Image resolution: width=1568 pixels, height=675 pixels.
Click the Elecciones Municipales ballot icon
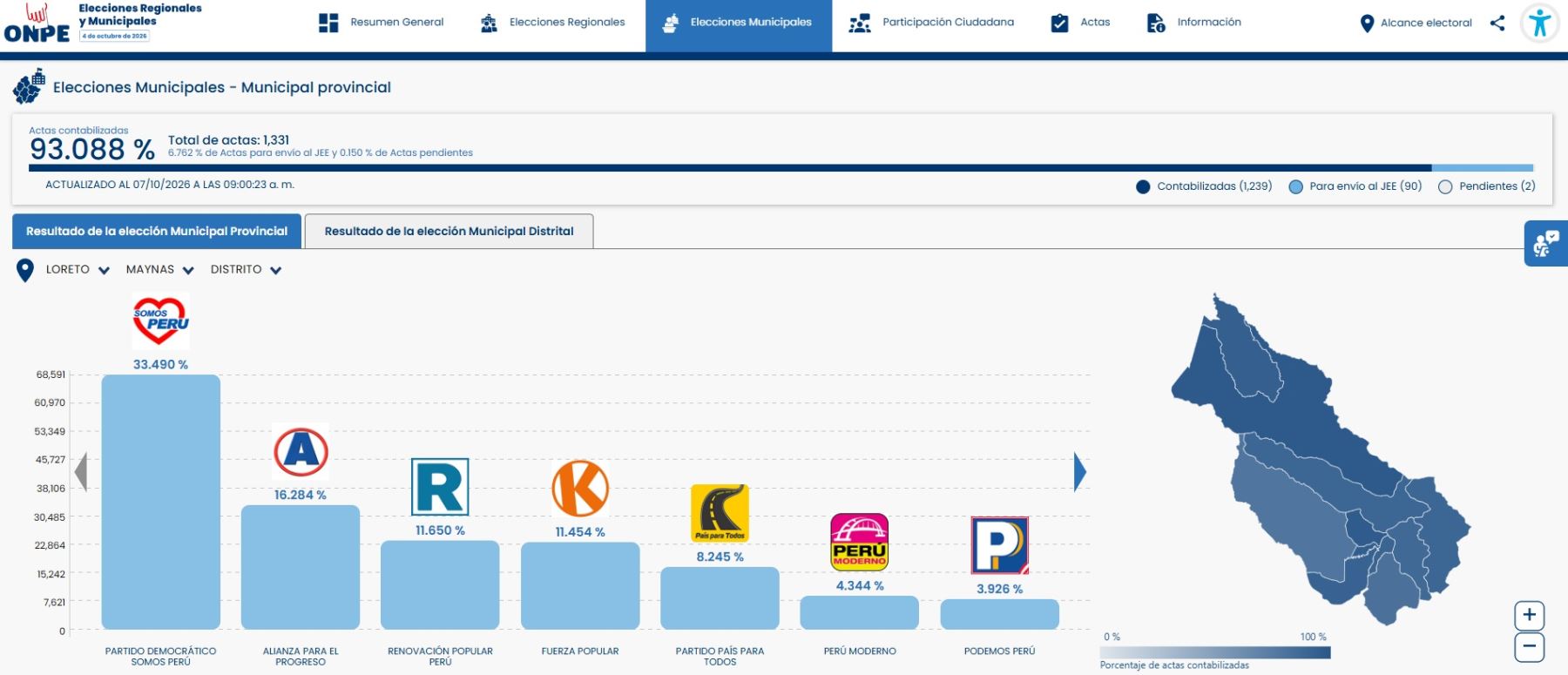pyautogui.click(x=671, y=23)
